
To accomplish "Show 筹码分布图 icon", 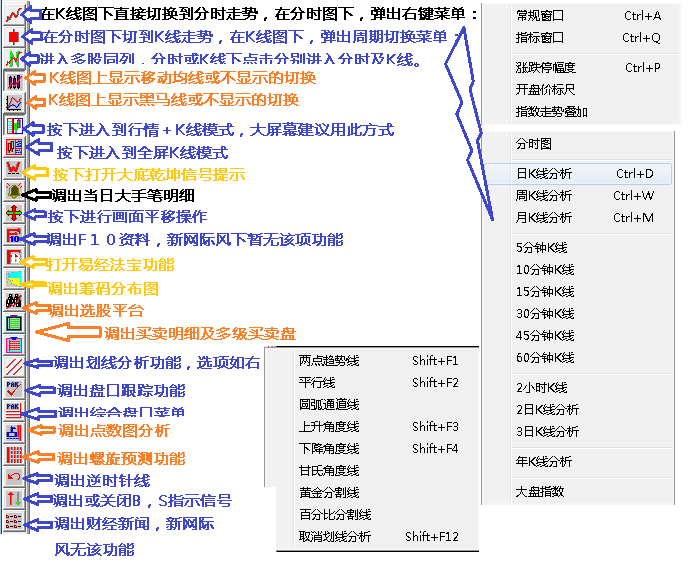I will [x=14, y=280].
